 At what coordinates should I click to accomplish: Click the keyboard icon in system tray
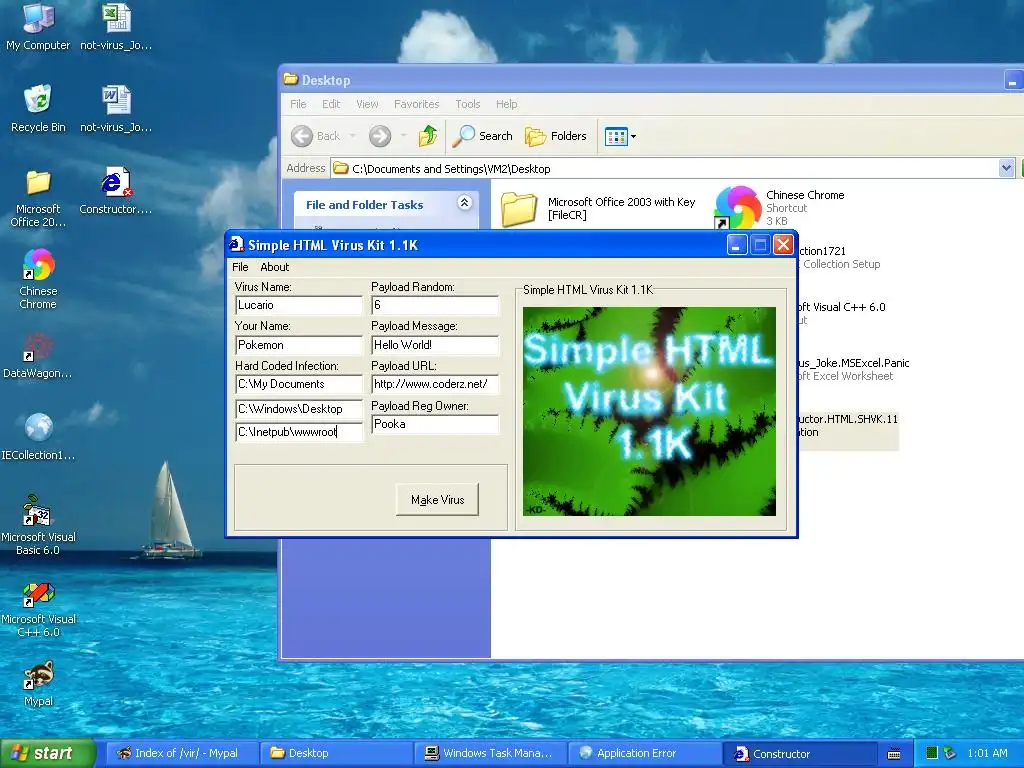click(x=894, y=754)
